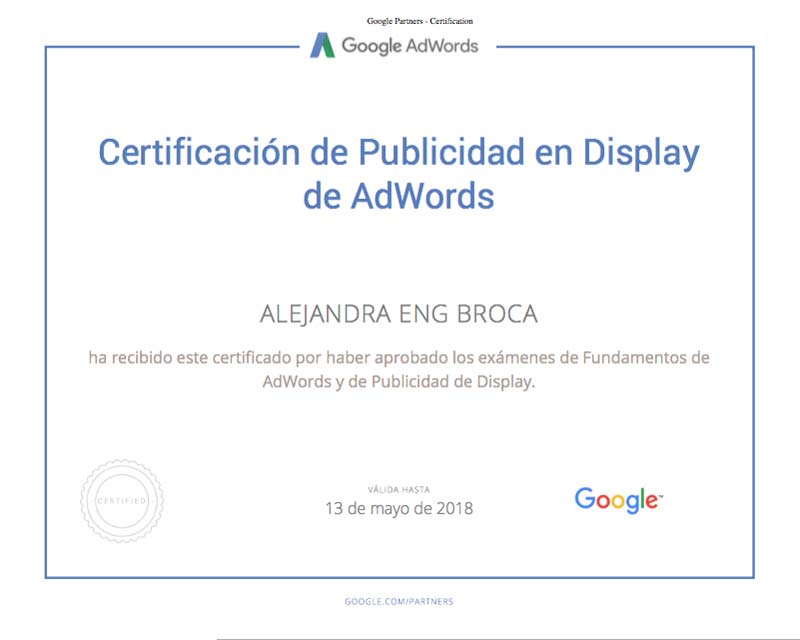Select the date '13 de mayo de 2018'
The height and width of the screenshot is (640, 800).
[399, 508]
